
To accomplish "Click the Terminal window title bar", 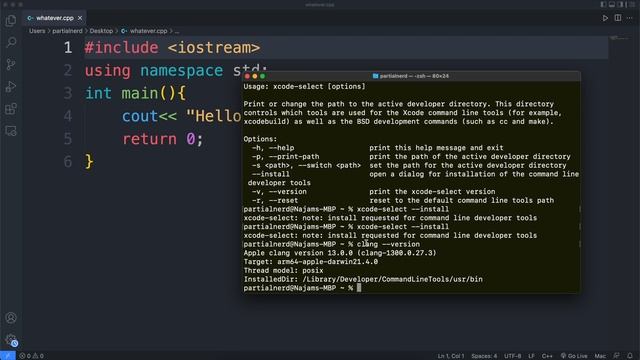I will pos(411,76).
